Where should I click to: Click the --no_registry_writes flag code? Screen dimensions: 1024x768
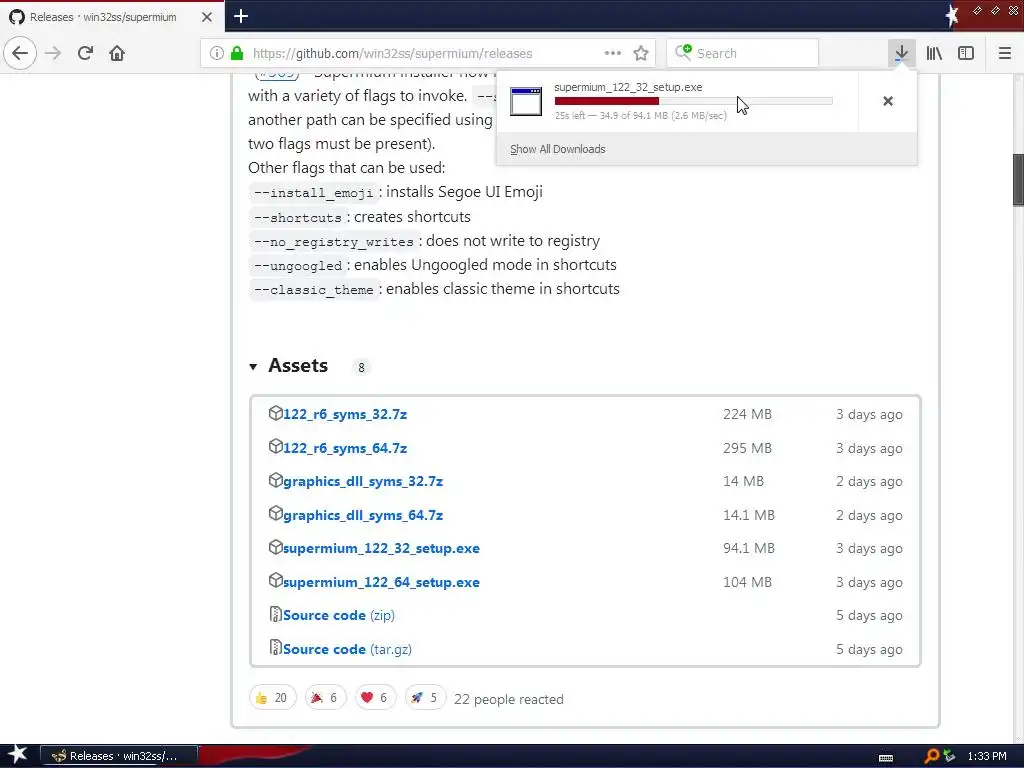coord(334,242)
